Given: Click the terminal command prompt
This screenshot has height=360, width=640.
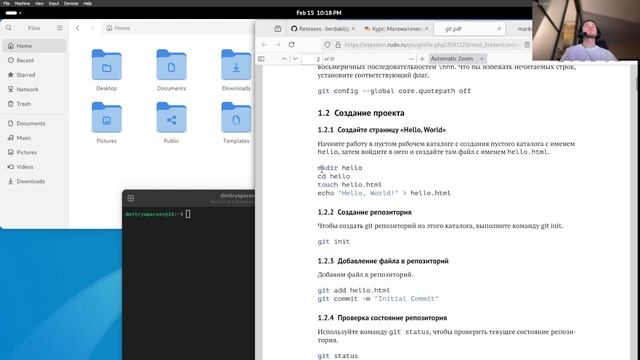Looking at the screenshot, I should [x=158, y=214].
